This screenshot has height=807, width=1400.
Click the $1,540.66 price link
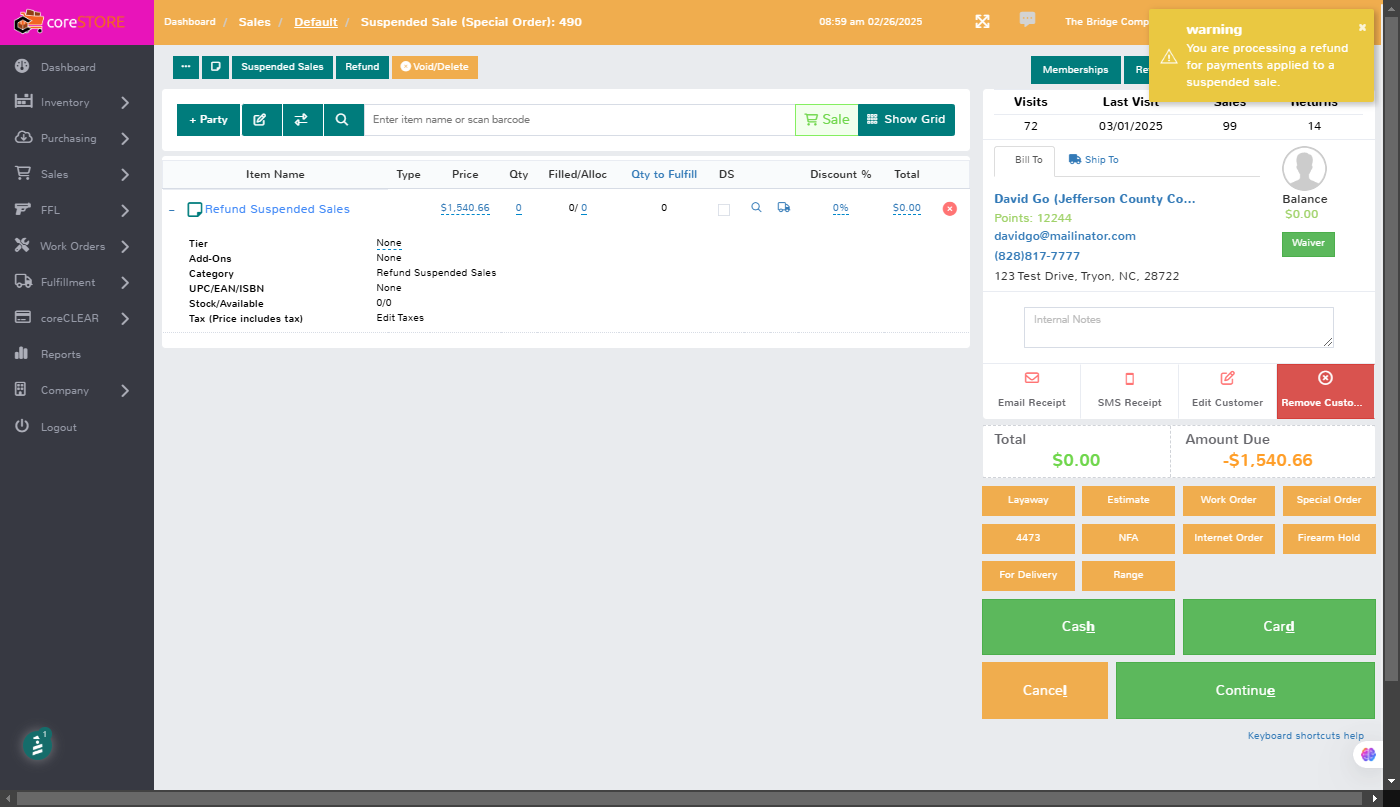coord(465,208)
